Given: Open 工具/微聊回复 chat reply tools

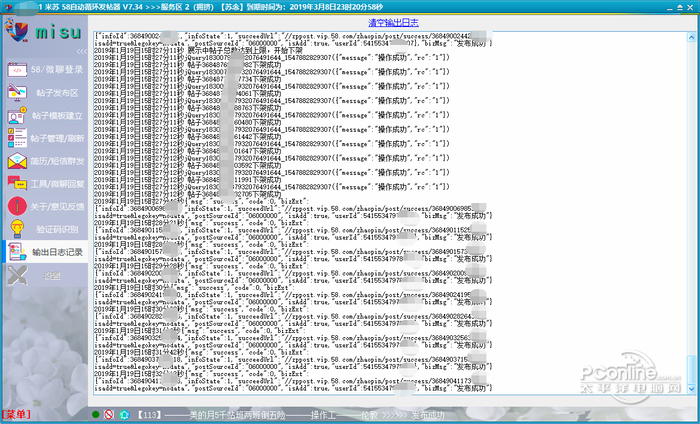Looking at the screenshot, I should [x=45, y=184].
